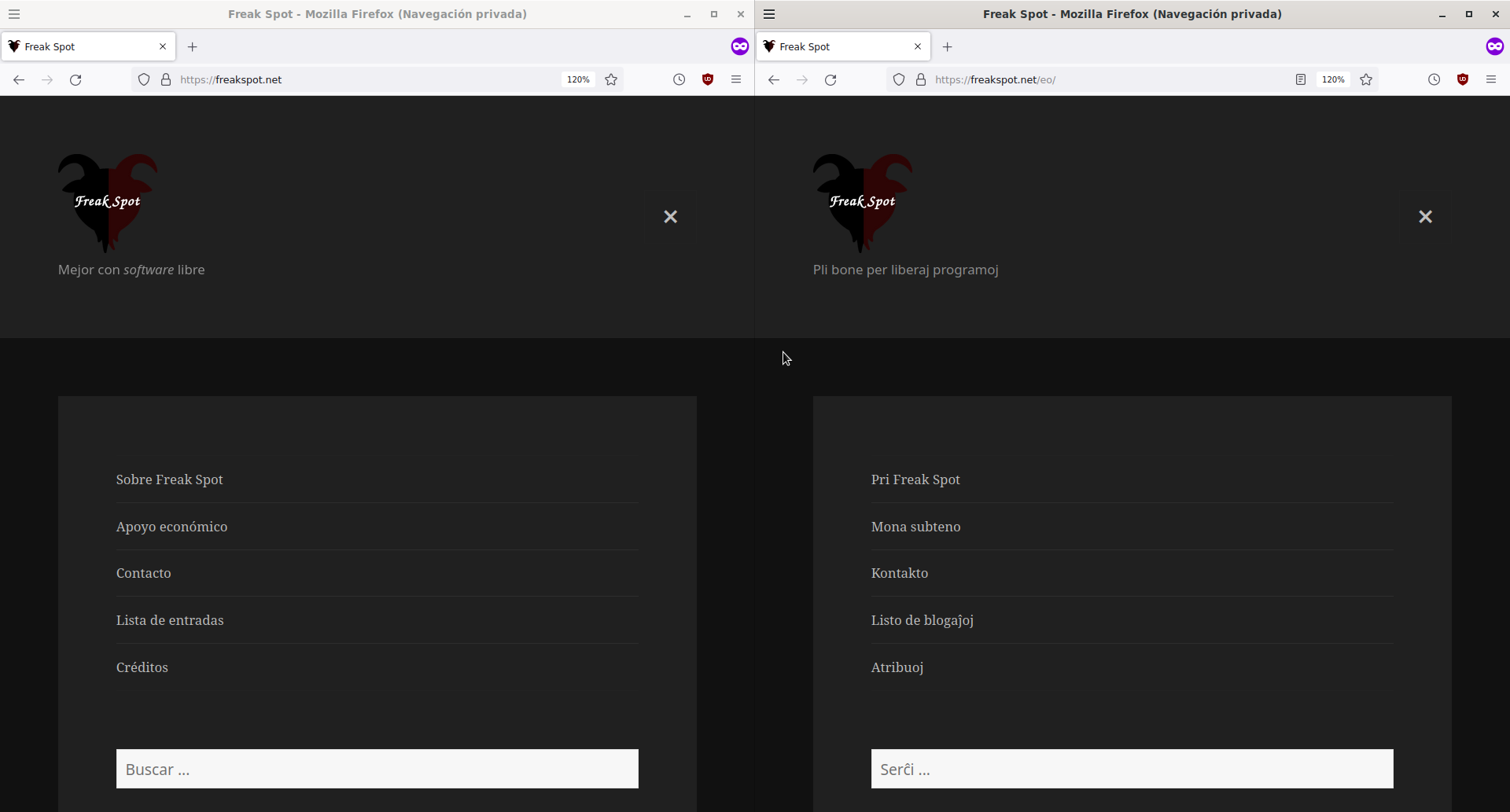
Task: Open the Apoyo económico link
Action: [171, 527]
